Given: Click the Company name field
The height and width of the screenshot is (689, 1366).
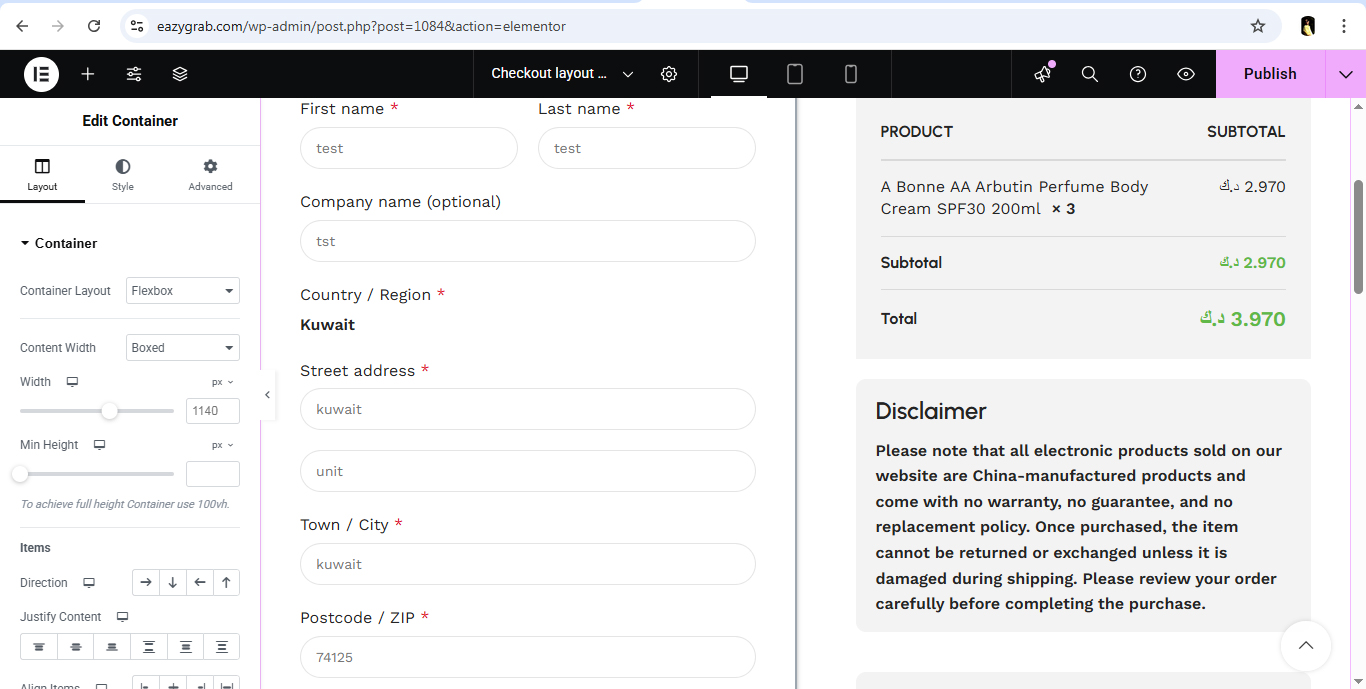Looking at the screenshot, I should click(528, 241).
